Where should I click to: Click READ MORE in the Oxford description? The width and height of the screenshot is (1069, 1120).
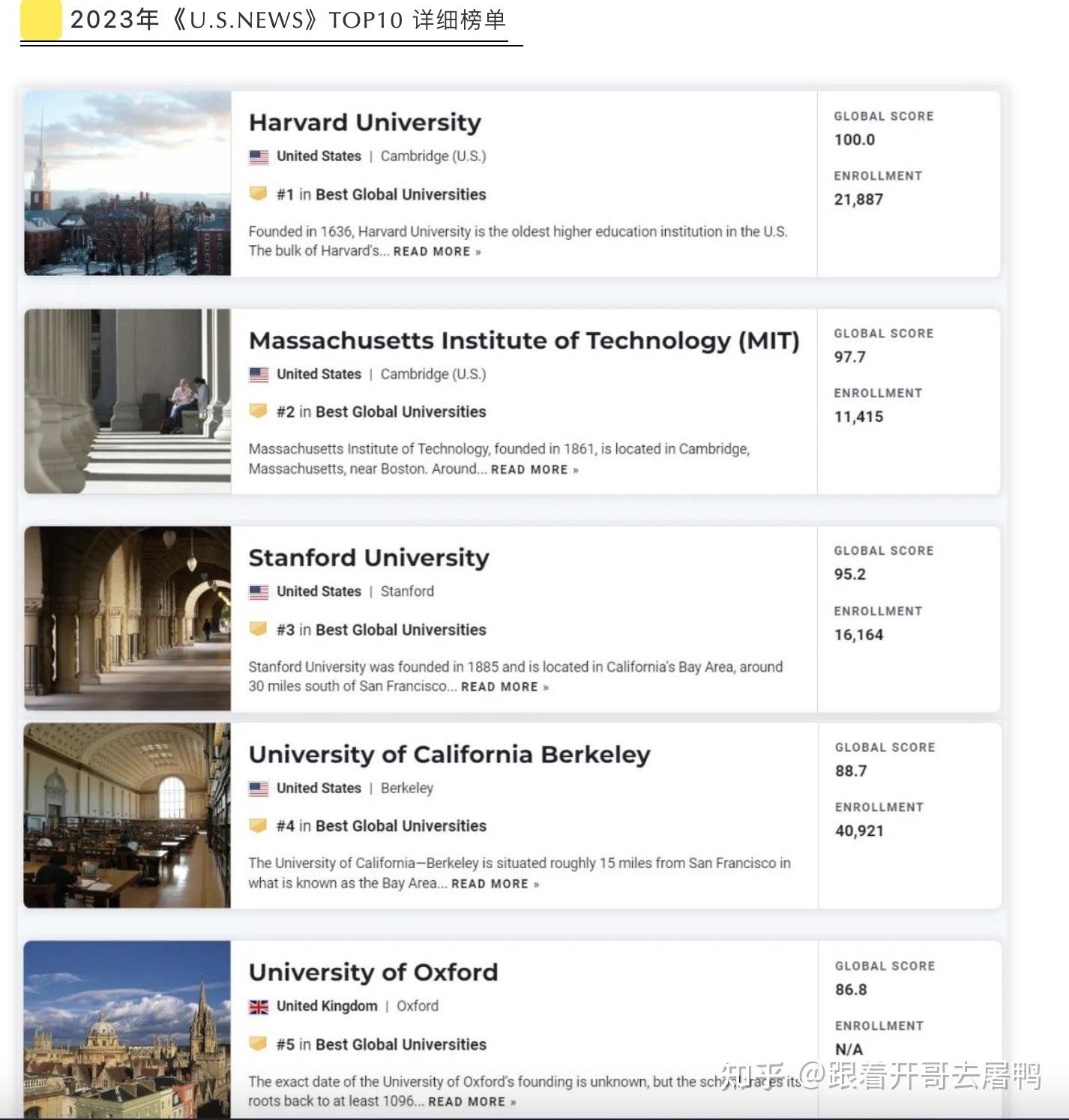coord(472,1102)
